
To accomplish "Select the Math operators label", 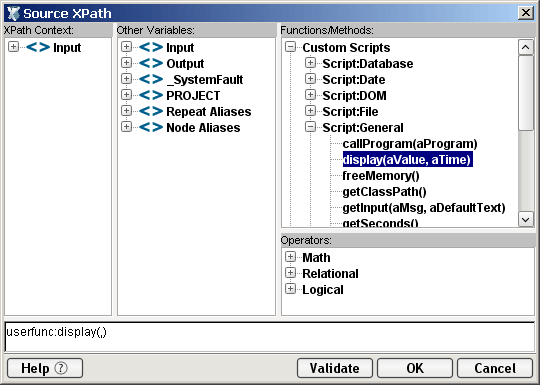I will pos(316,258).
